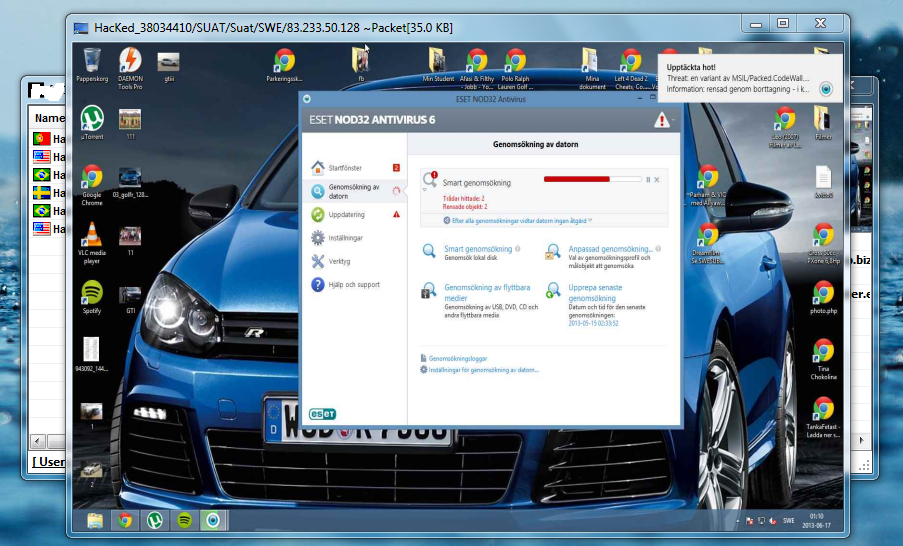Image resolution: width=903 pixels, height=546 pixels.
Task: Open the Polo Ralph Lauren Golf shortcut
Action: [x=515, y=69]
